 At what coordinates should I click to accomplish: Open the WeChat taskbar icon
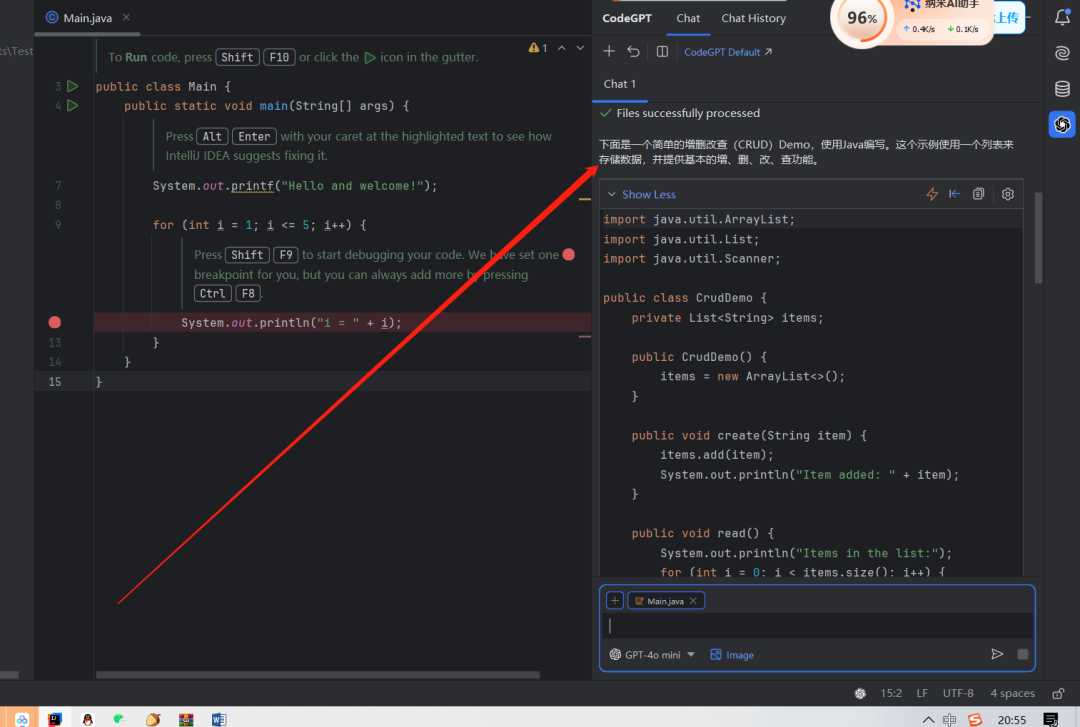[120, 719]
